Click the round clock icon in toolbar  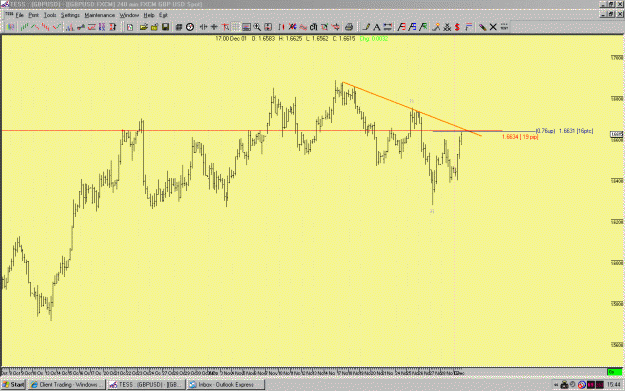(x=190, y=27)
